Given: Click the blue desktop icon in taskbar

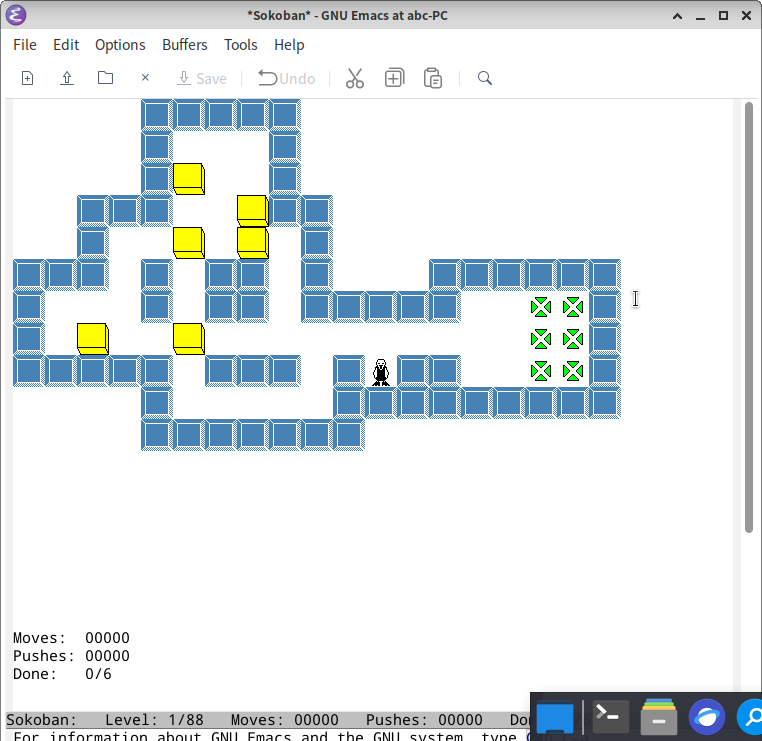Looking at the screenshot, I should pos(555,718).
